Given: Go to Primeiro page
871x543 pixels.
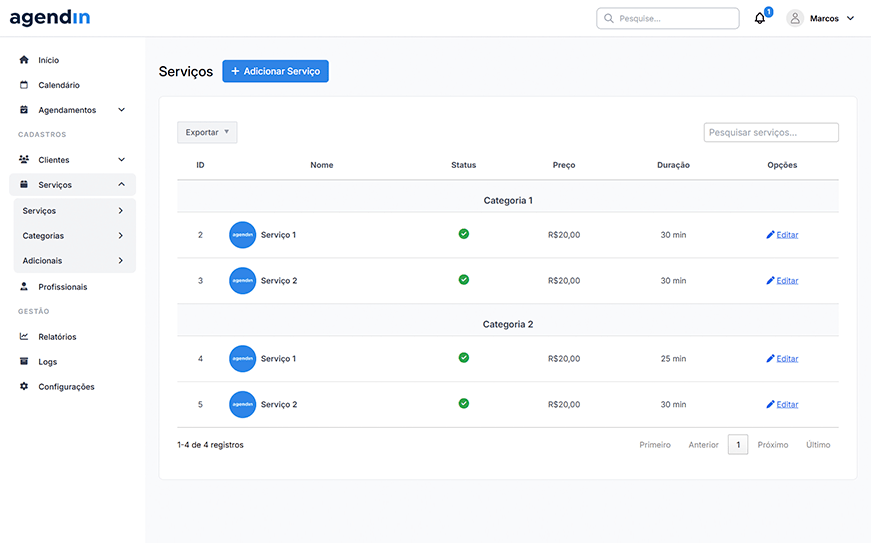Looking at the screenshot, I should point(655,445).
